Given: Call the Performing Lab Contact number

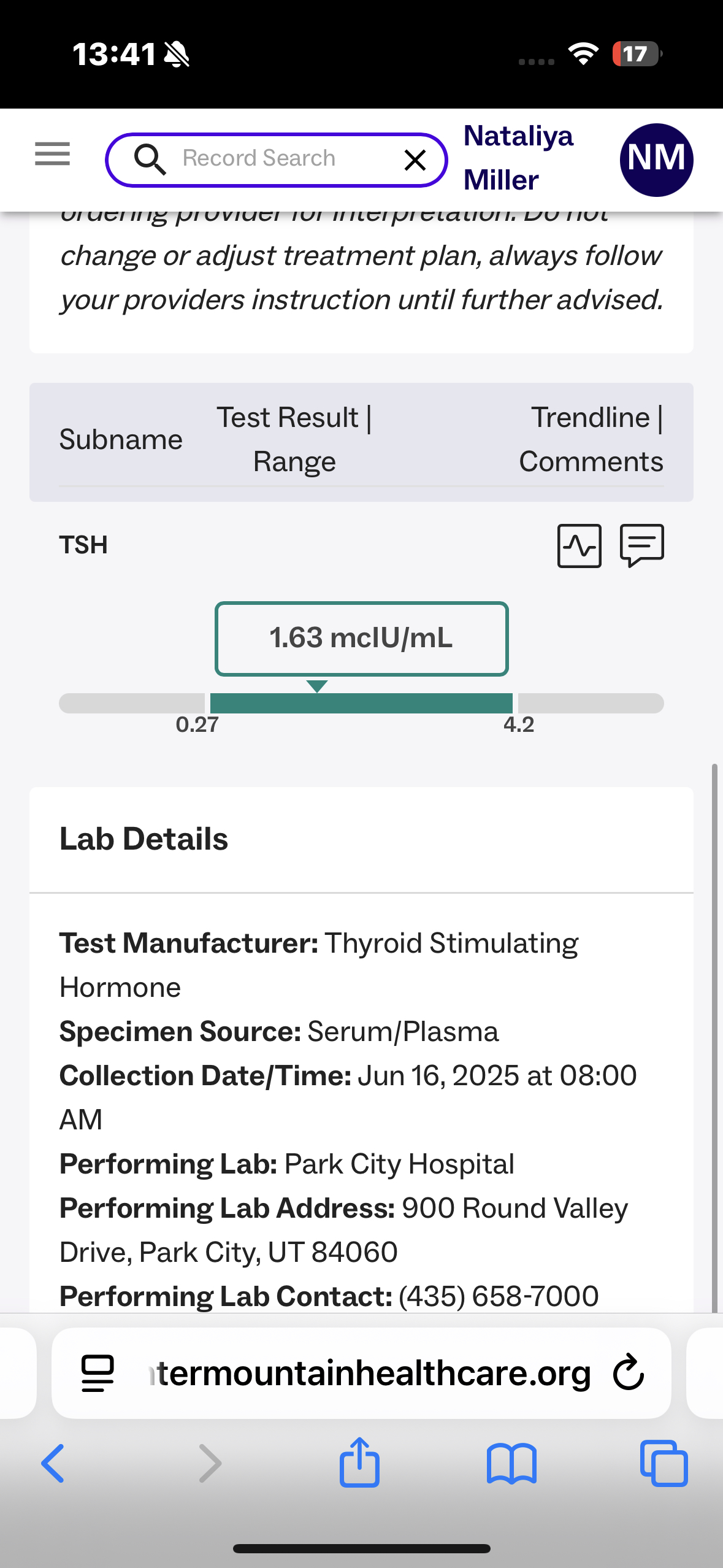Looking at the screenshot, I should coord(498,1296).
